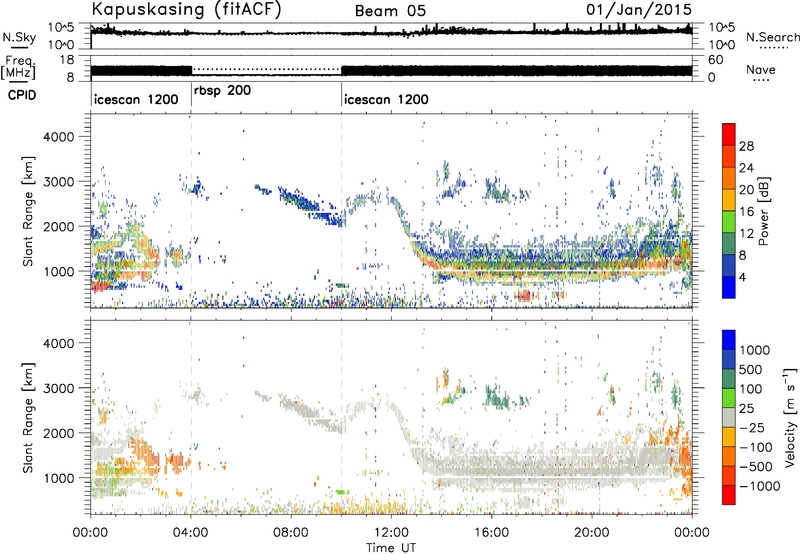Click the '1000' tick on velocity panel slant range axis
The image size is (800, 554).
pos(58,478)
